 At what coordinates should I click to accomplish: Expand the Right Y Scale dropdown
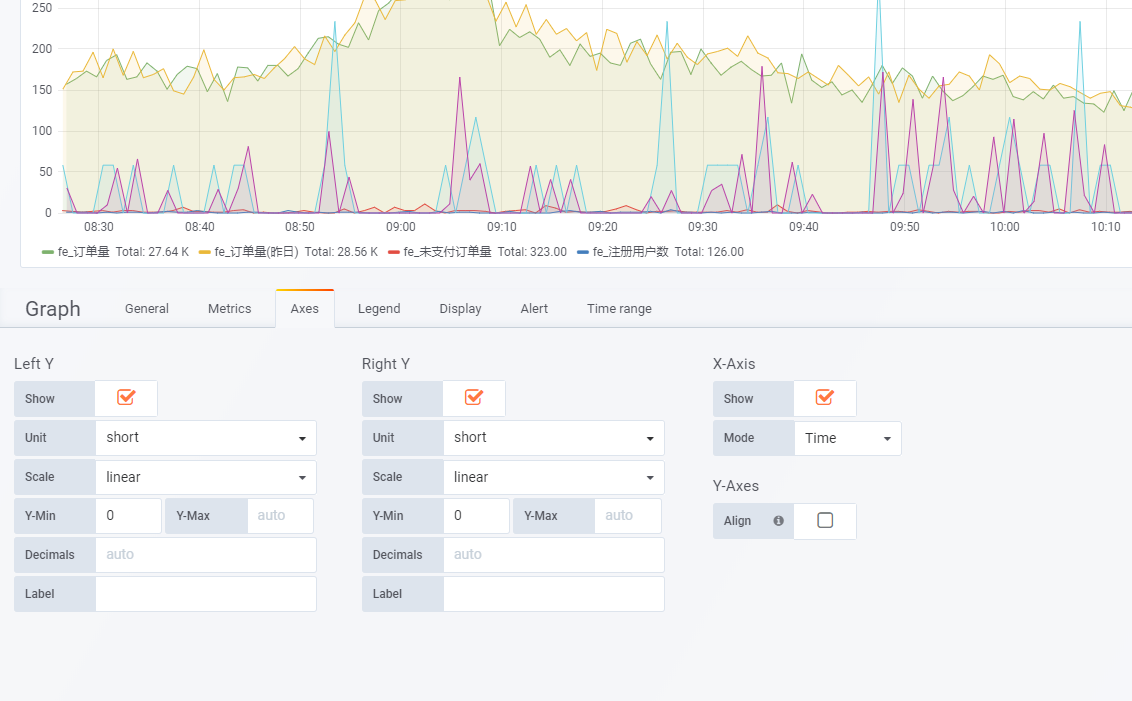tap(554, 477)
